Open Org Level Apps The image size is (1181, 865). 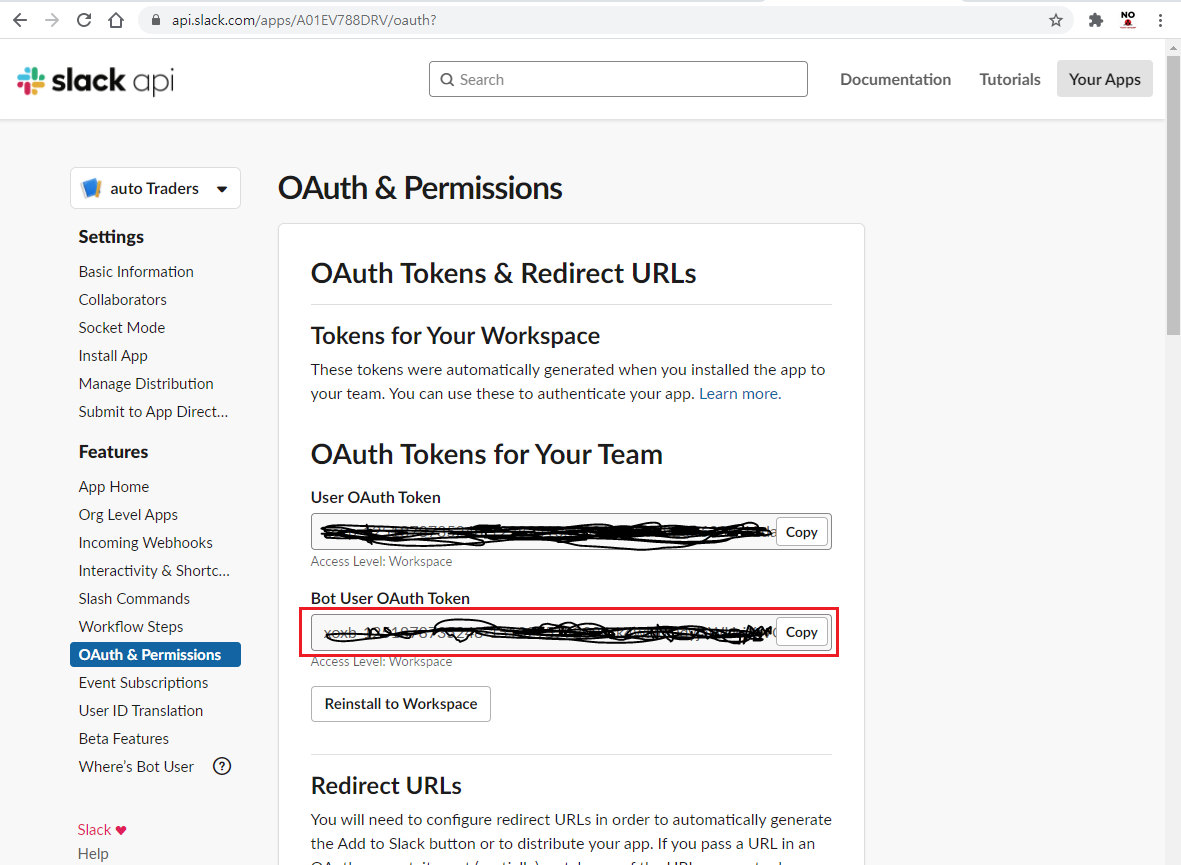(128, 515)
